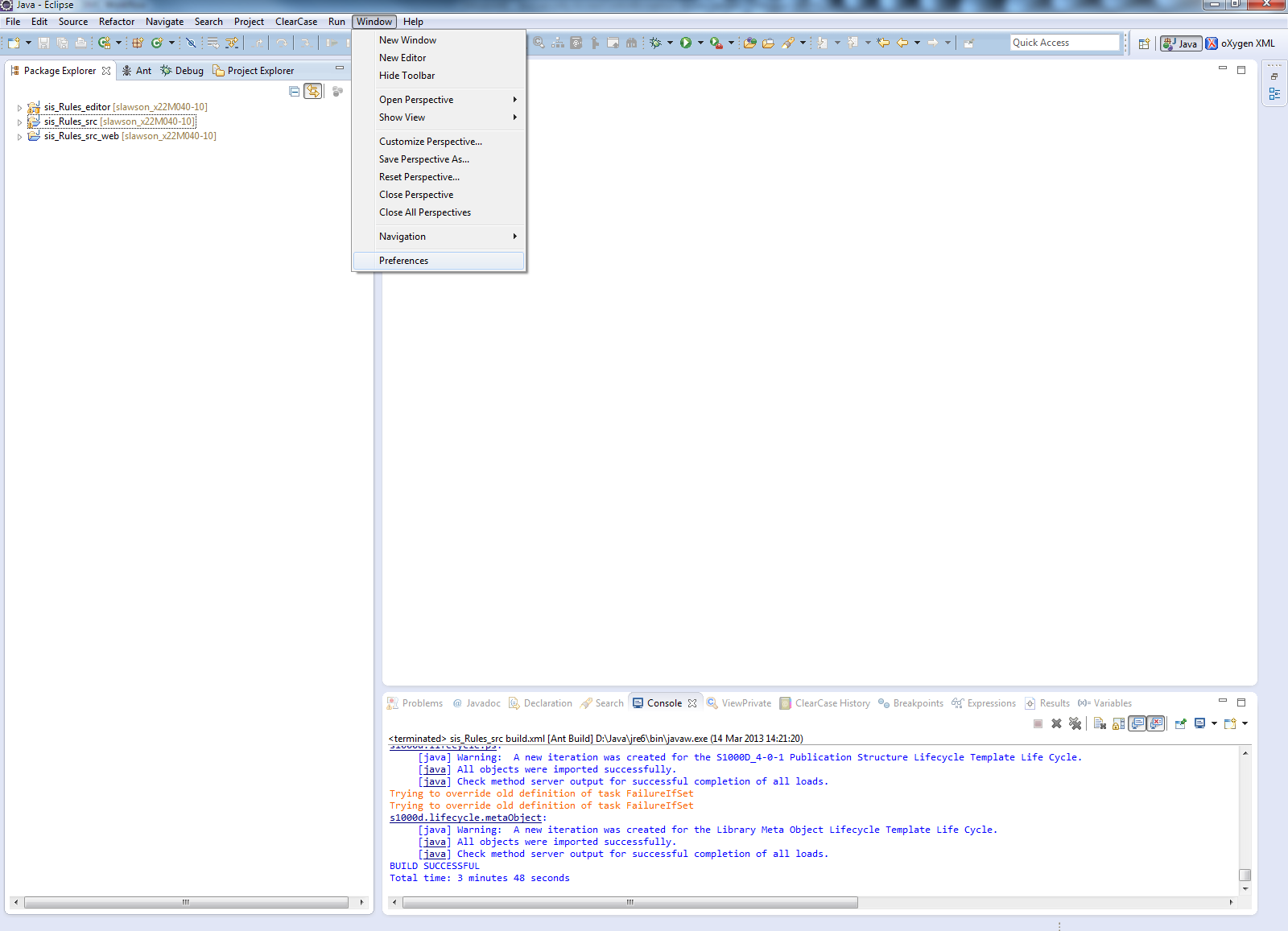The width and height of the screenshot is (1288, 931).
Task: Toggle Show Console on standard output change
Action: pyautogui.click(x=1137, y=723)
